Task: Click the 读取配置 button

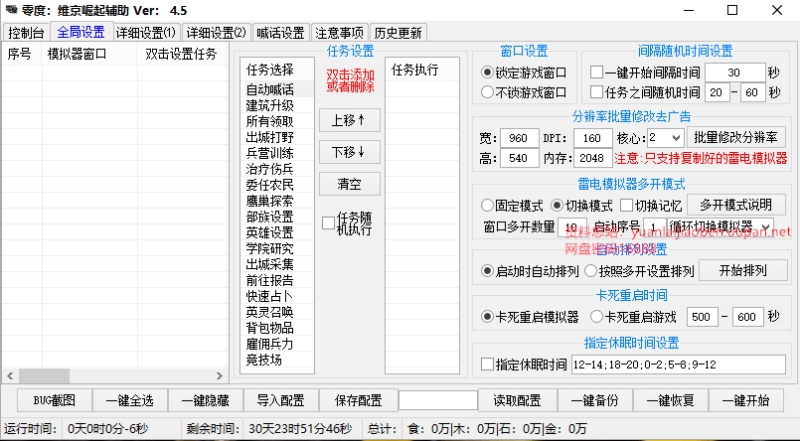Action: coord(517,400)
